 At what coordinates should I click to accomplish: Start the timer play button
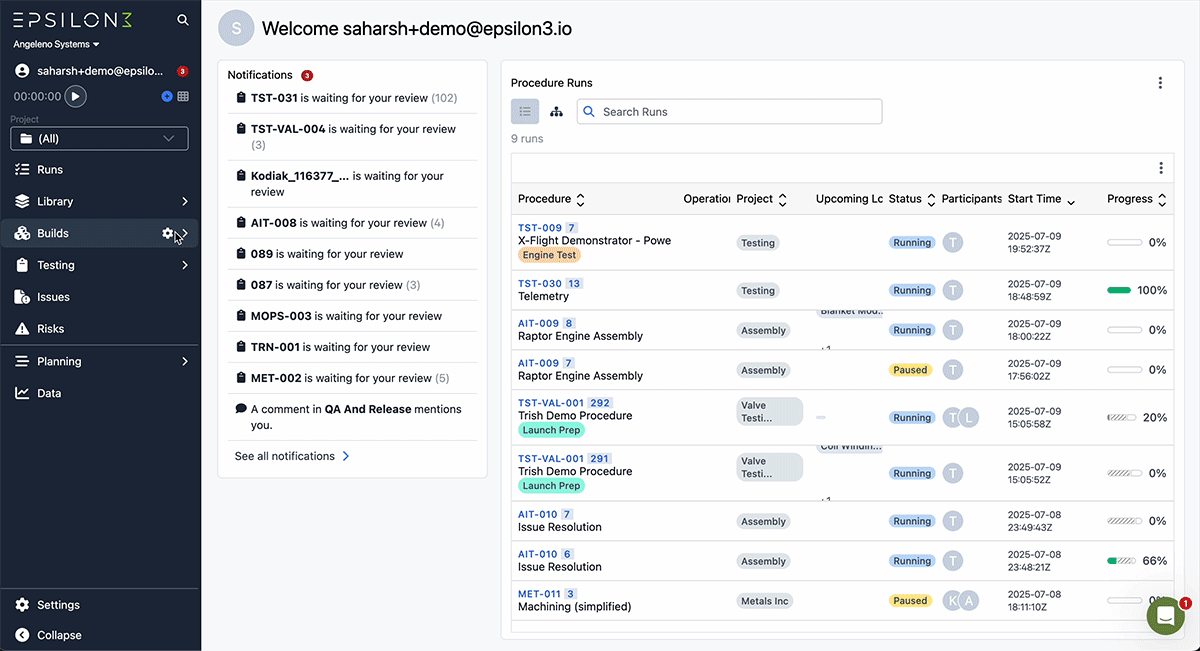75,96
